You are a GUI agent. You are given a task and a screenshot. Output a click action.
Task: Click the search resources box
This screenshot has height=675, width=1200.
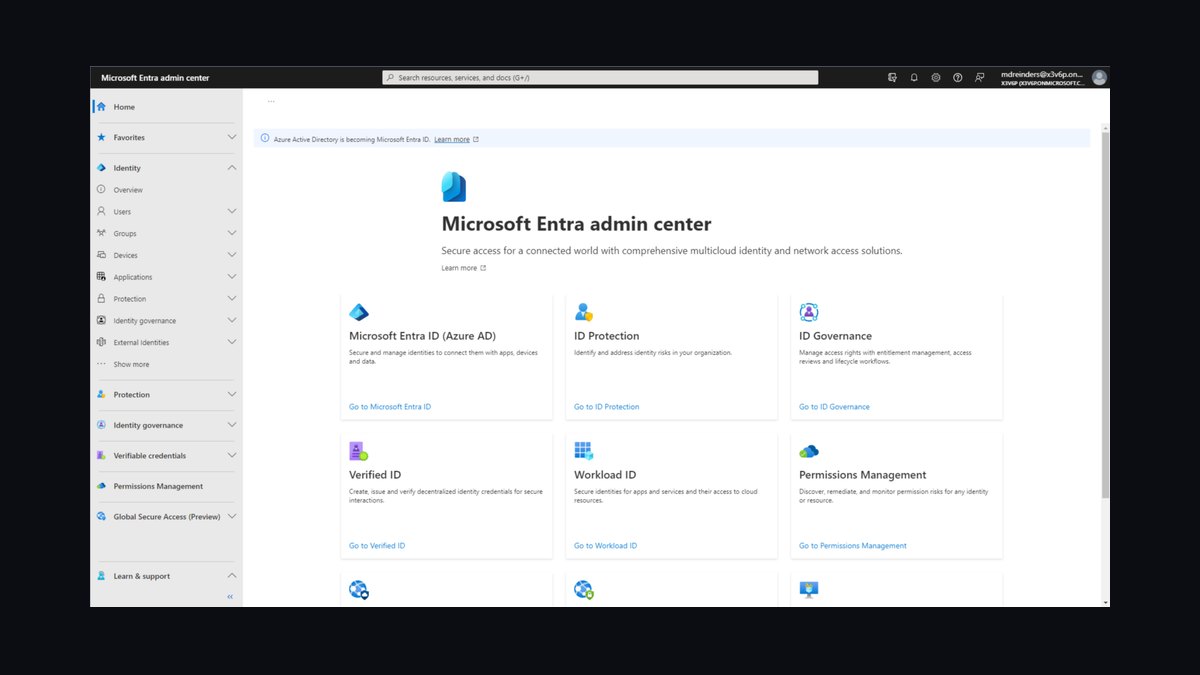tap(600, 77)
